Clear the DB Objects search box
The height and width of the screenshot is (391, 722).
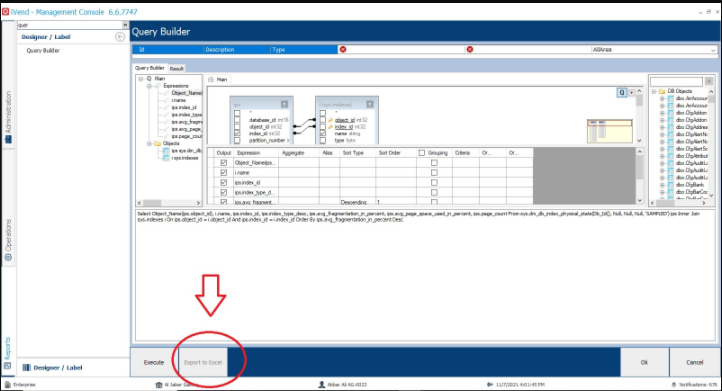point(709,82)
